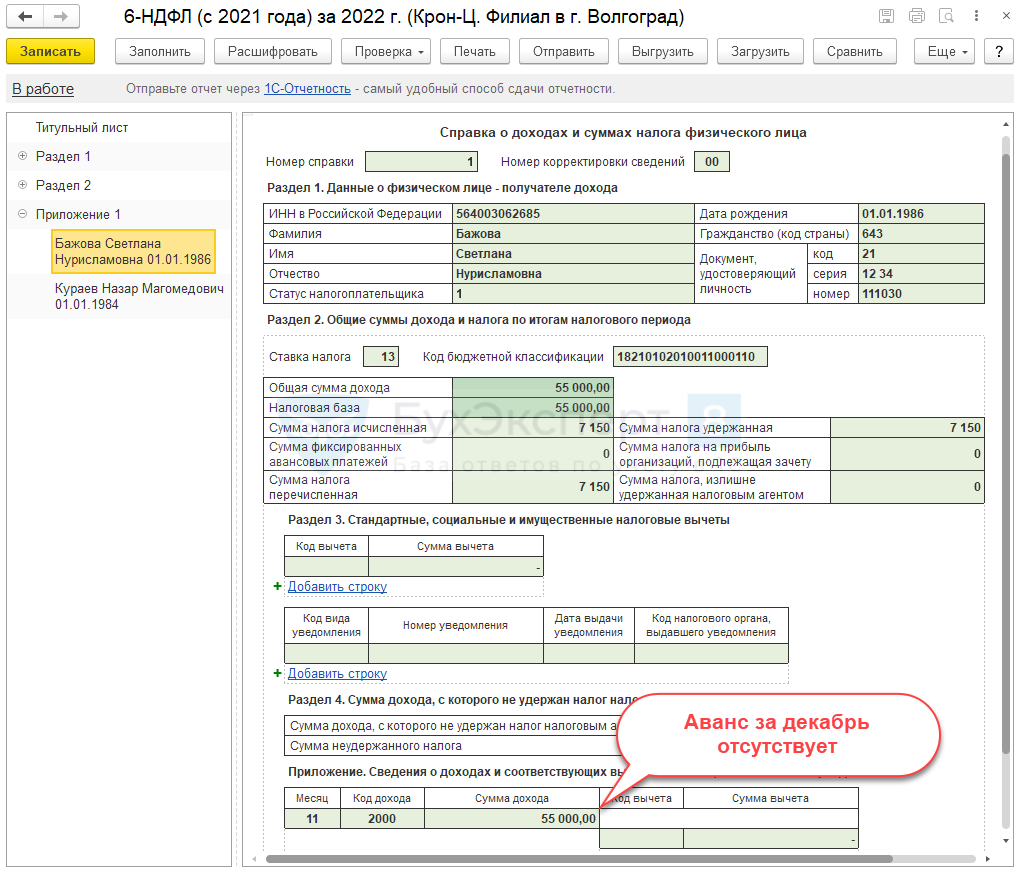This screenshot has height=870, width=1018.
Task: Close the 6-НДФЛ report form
Action: click(x=1006, y=16)
